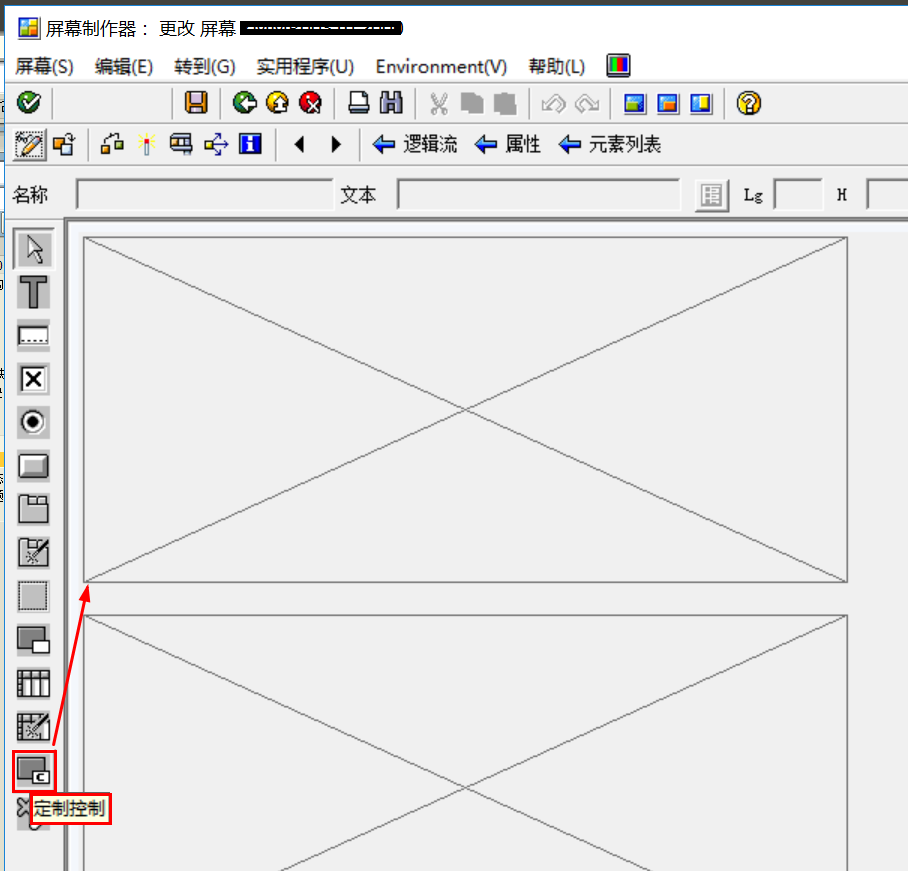Select the checkbox element tool
This screenshot has width=908, height=871.
point(34,379)
